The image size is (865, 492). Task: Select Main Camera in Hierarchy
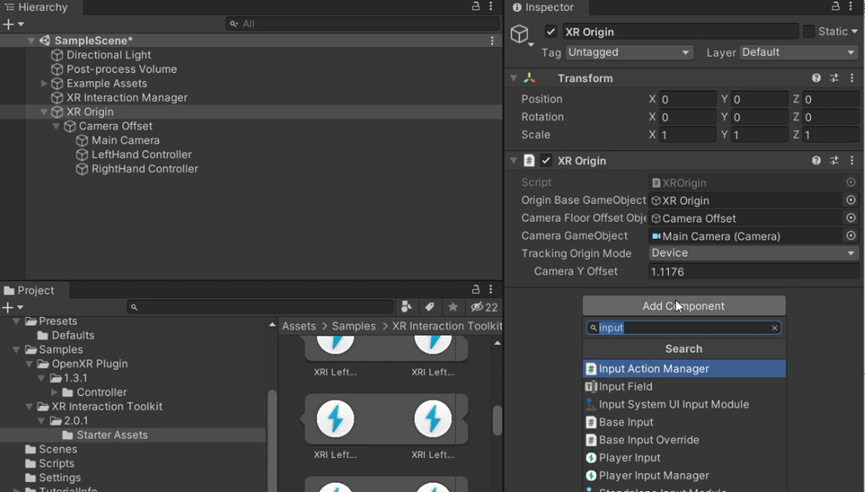pyautogui.click(x=125, y=140)
